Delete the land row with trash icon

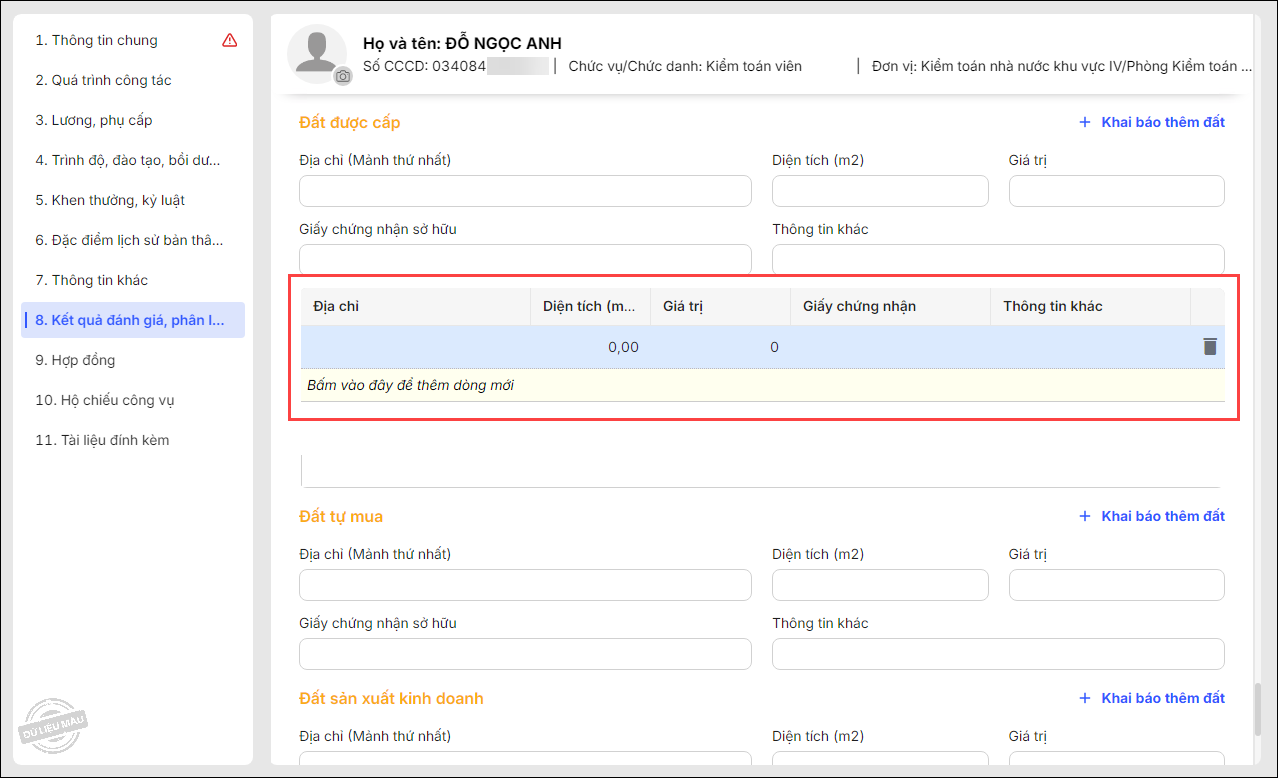click(x=1209, y=347)
